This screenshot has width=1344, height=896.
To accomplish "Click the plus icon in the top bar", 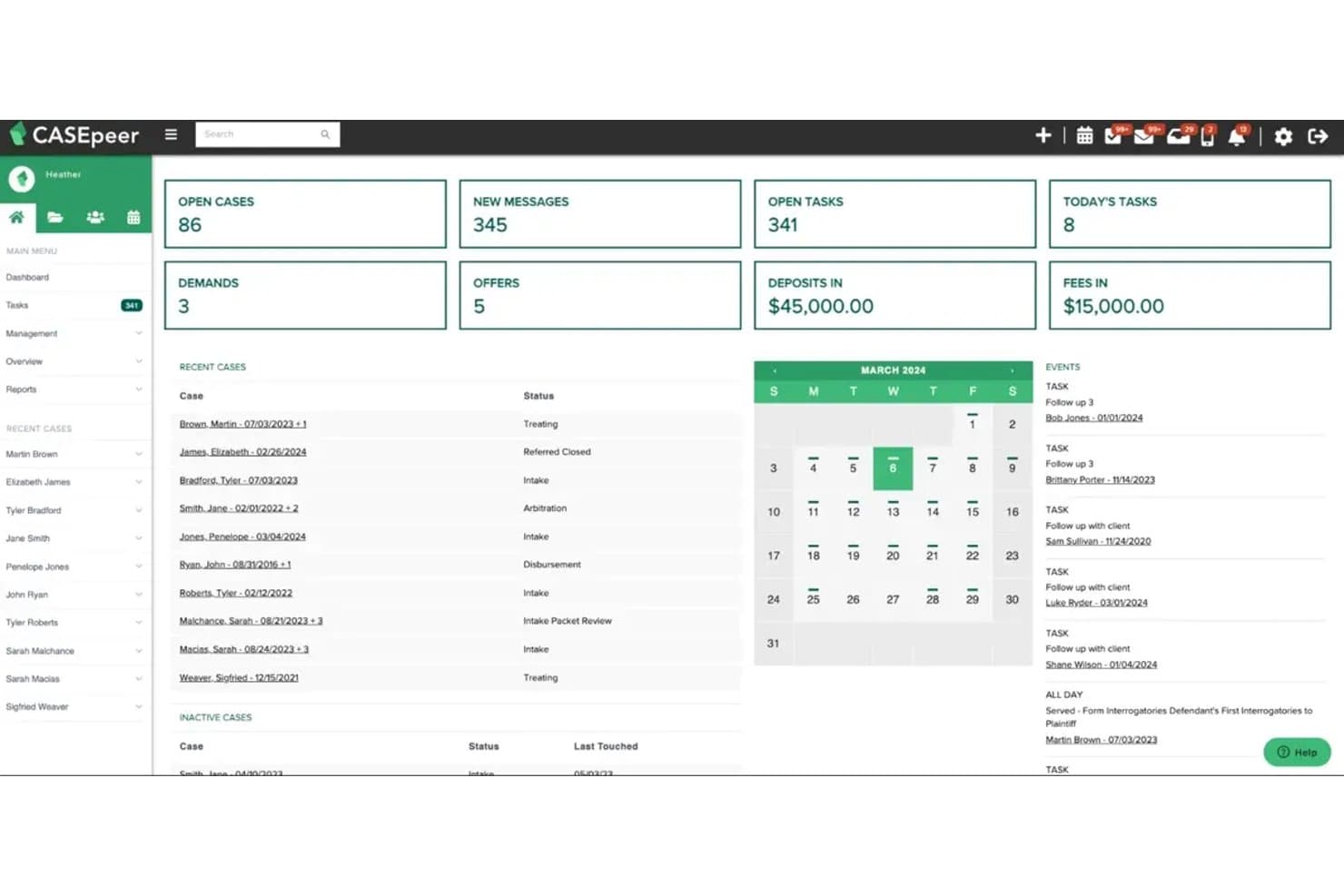I will pyautogui.click(x=1043, y=135).
